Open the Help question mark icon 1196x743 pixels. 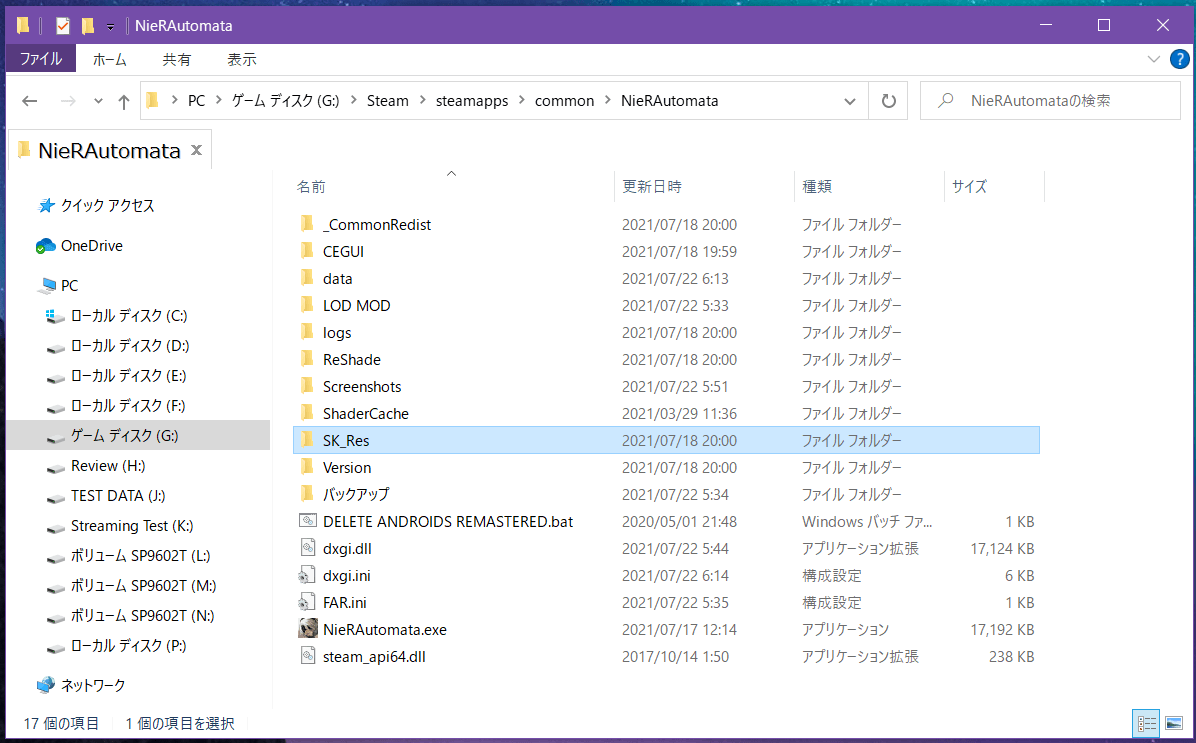[1179, 59]
